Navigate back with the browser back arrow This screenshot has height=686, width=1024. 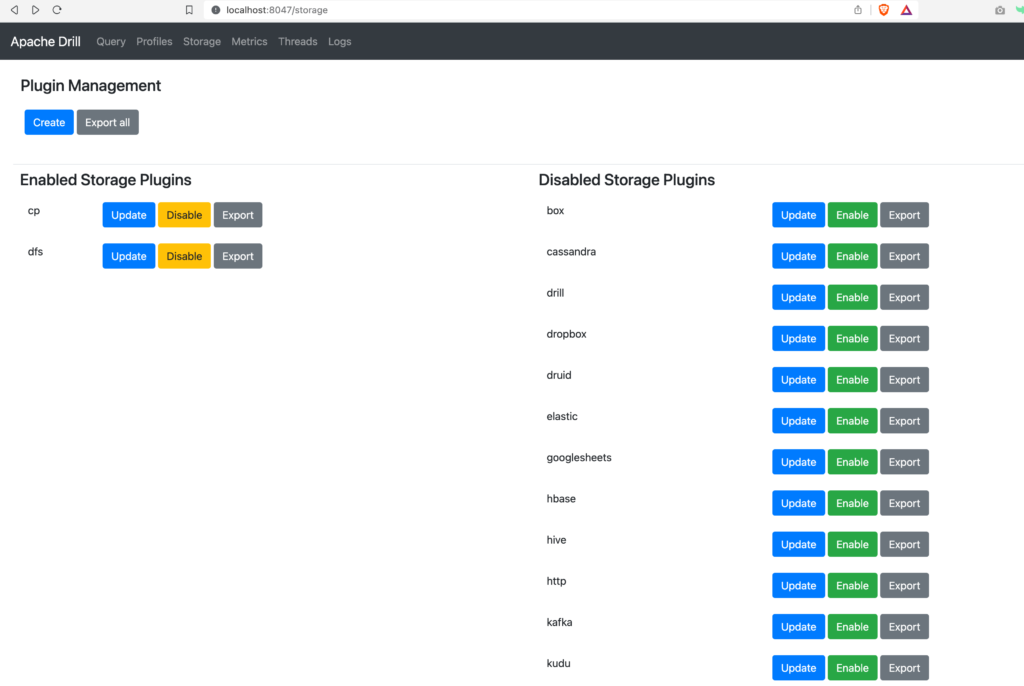[x=12, y=10]
